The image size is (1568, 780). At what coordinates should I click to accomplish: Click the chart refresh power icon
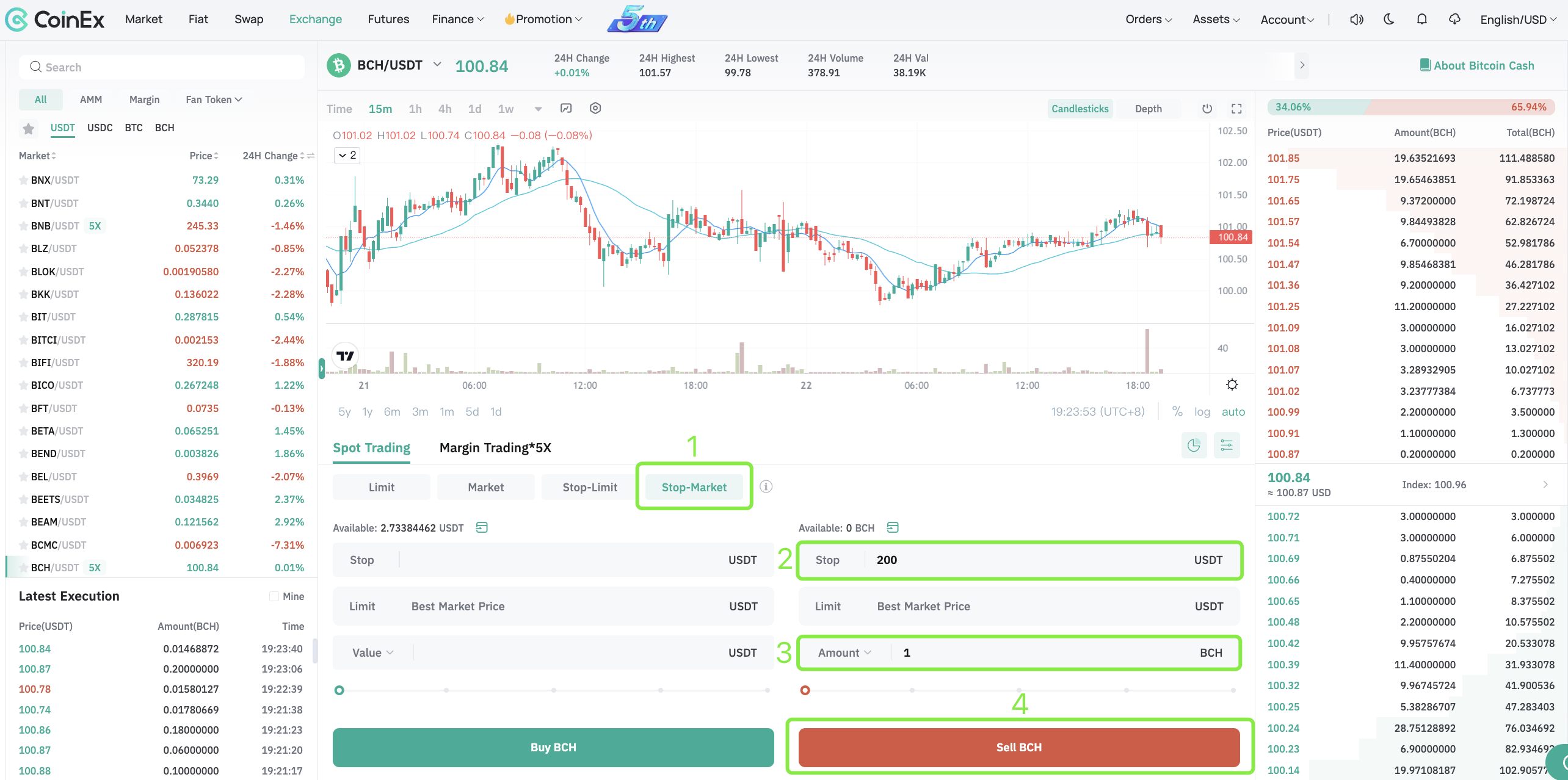pos(1207,109)
